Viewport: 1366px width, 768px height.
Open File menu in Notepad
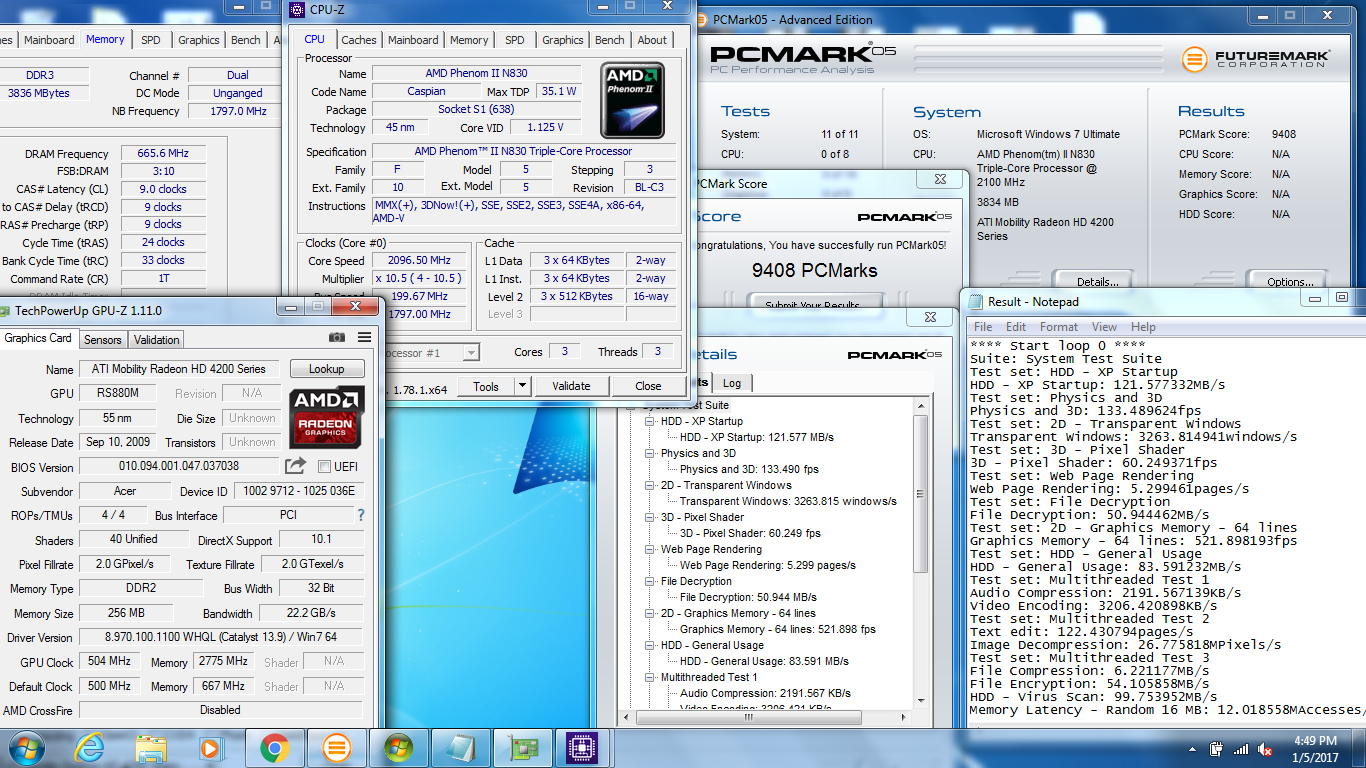pos(983,327)
